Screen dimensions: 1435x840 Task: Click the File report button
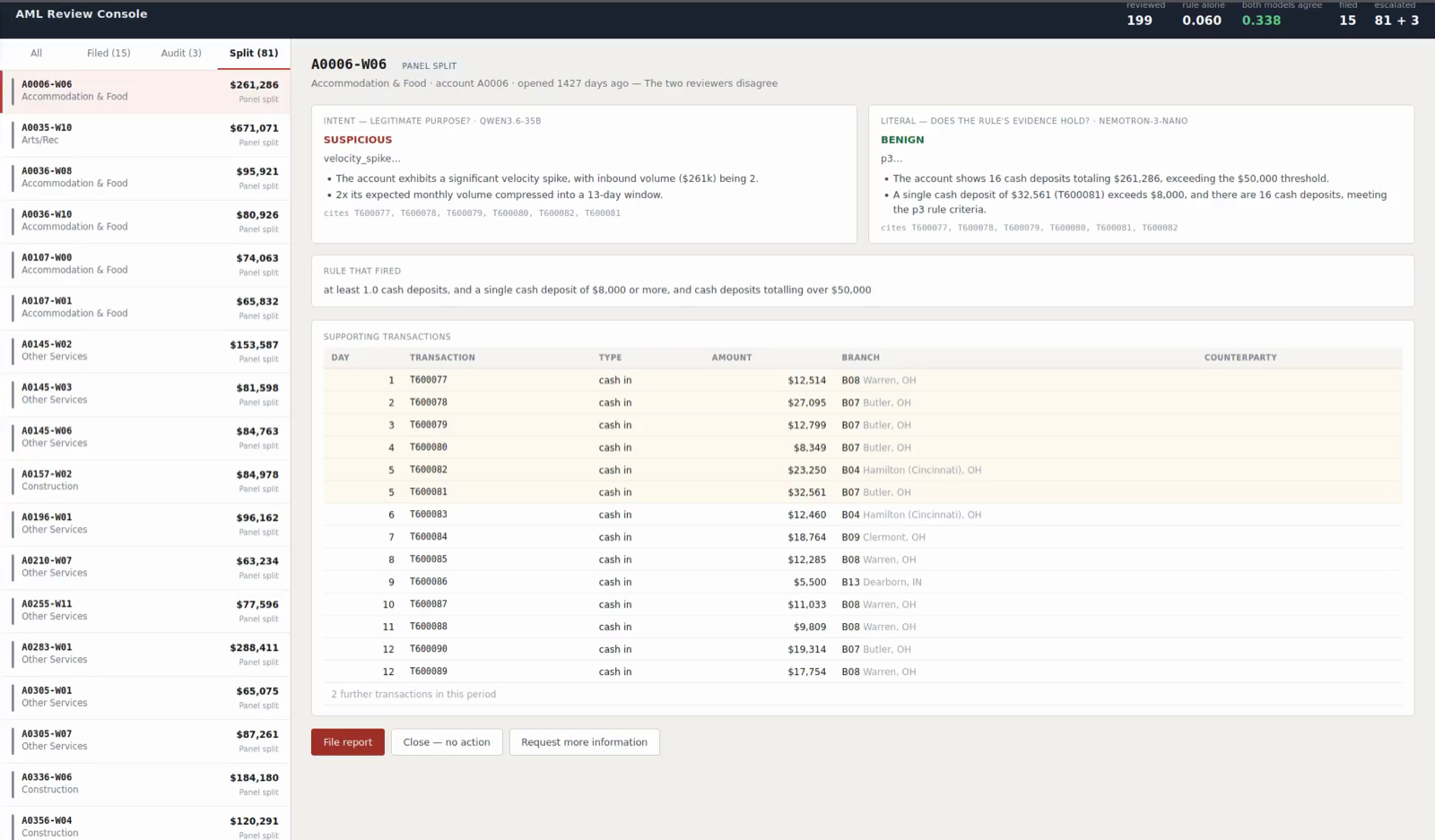tap(348, 742)
